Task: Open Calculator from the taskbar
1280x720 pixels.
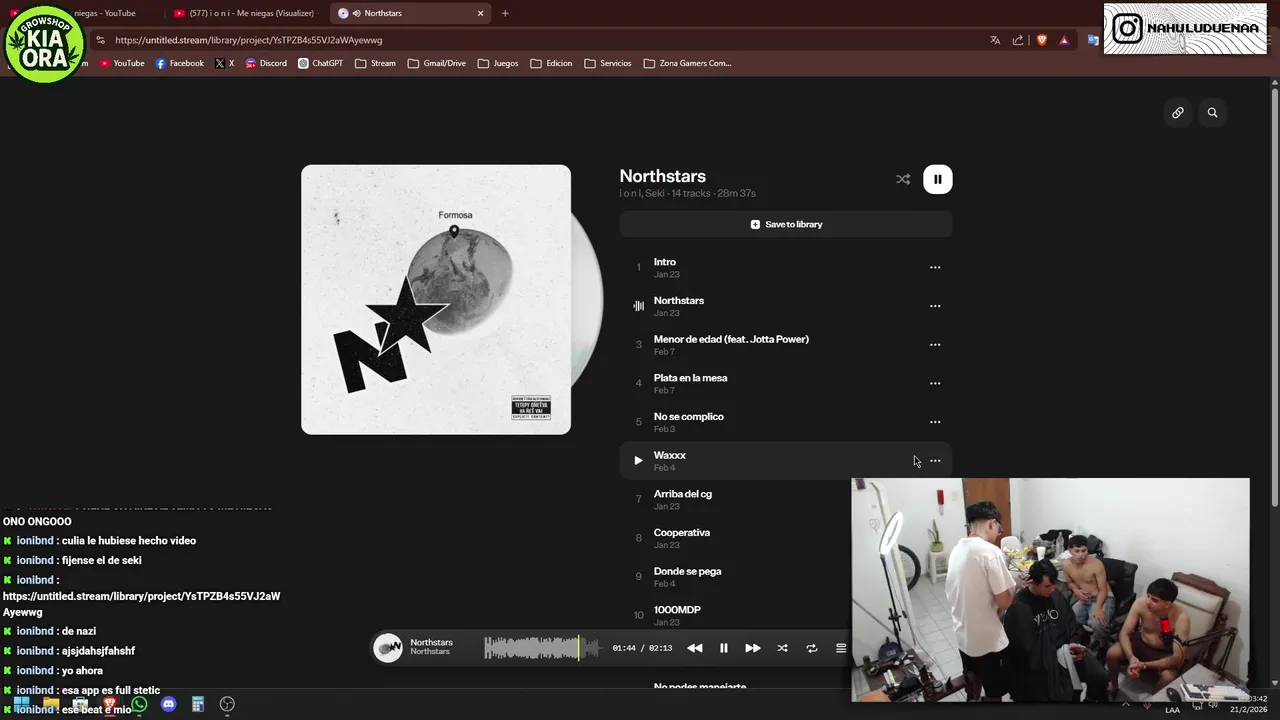Action: point(198,704)
